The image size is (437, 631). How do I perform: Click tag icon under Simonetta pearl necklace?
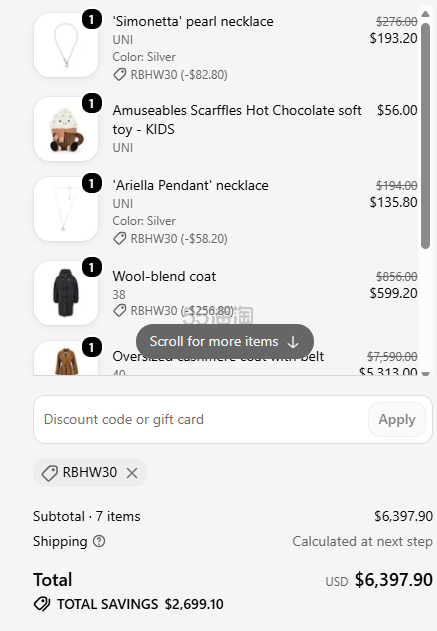pyautogui.click(x=120, y=74)
